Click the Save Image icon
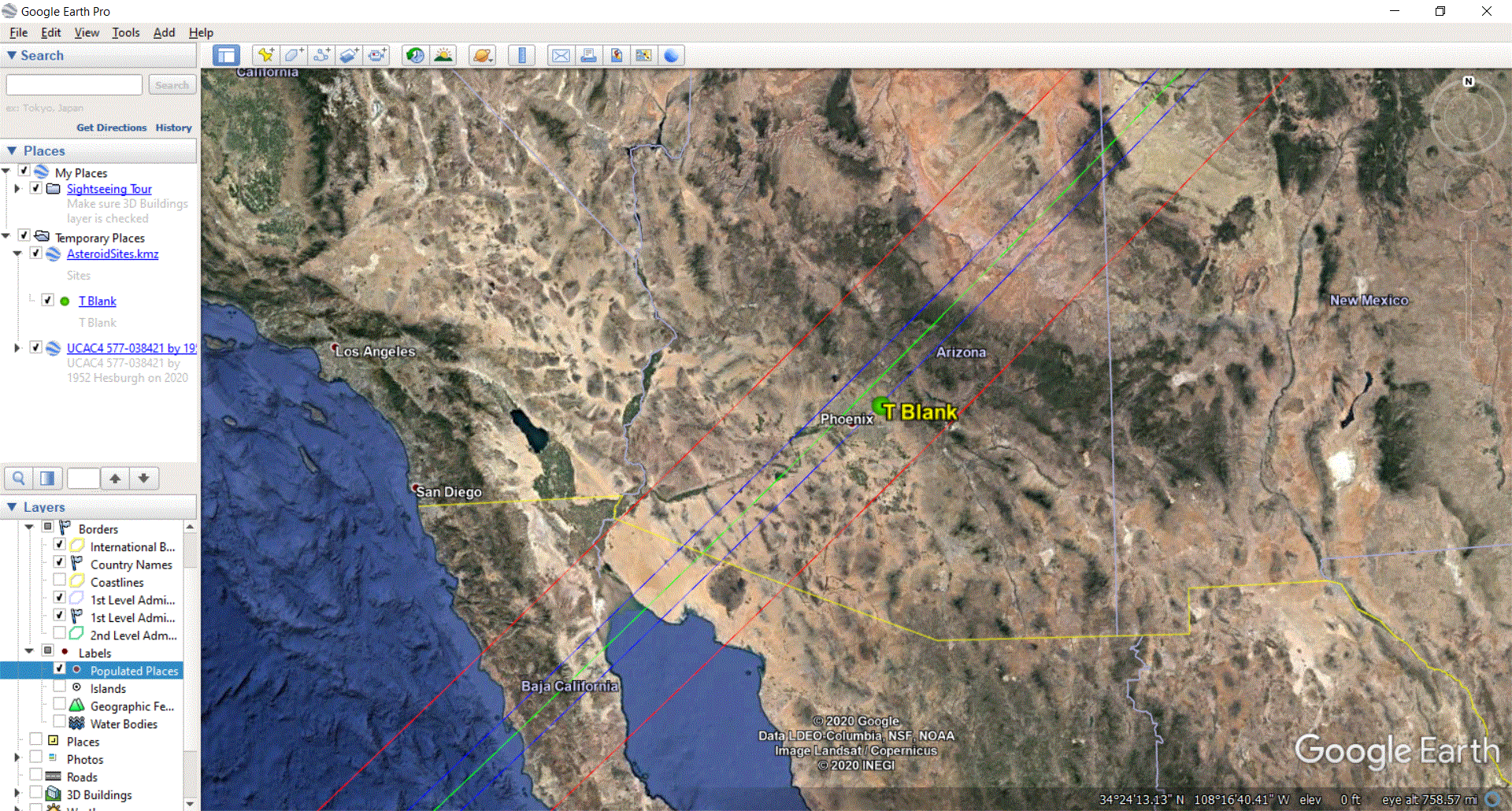Image resolution: width=1512 pixels, height=811 pixels. point(617,55)
